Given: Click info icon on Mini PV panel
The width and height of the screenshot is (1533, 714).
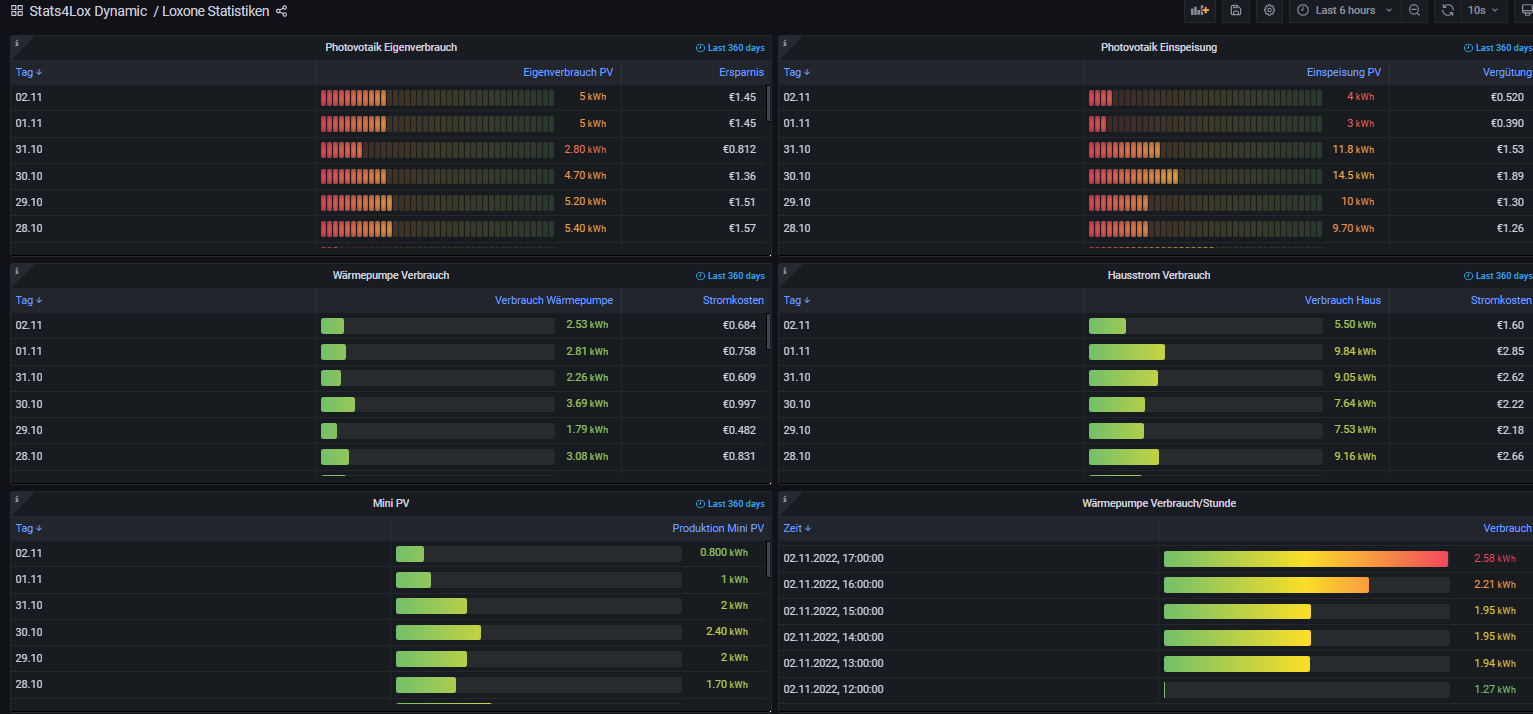Looking at the screenshot, I should 17,499.
